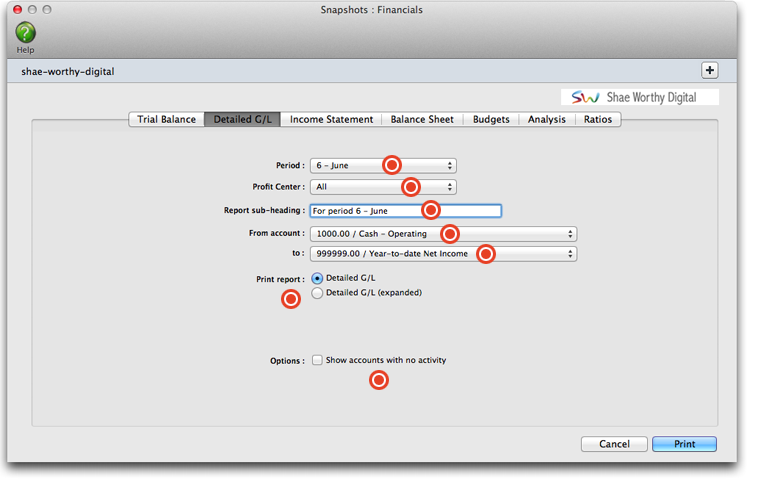Open the From account dropdown
This screenshot has width=775, height=479.
click(443, 234)
